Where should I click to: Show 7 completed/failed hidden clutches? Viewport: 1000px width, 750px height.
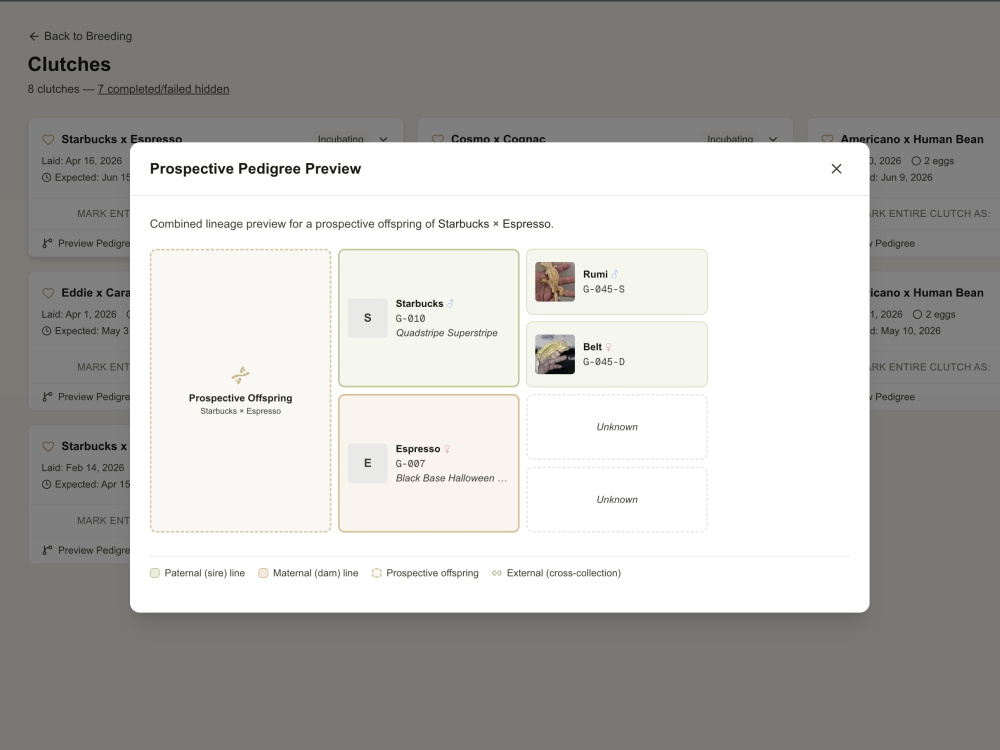coord(163,89)
